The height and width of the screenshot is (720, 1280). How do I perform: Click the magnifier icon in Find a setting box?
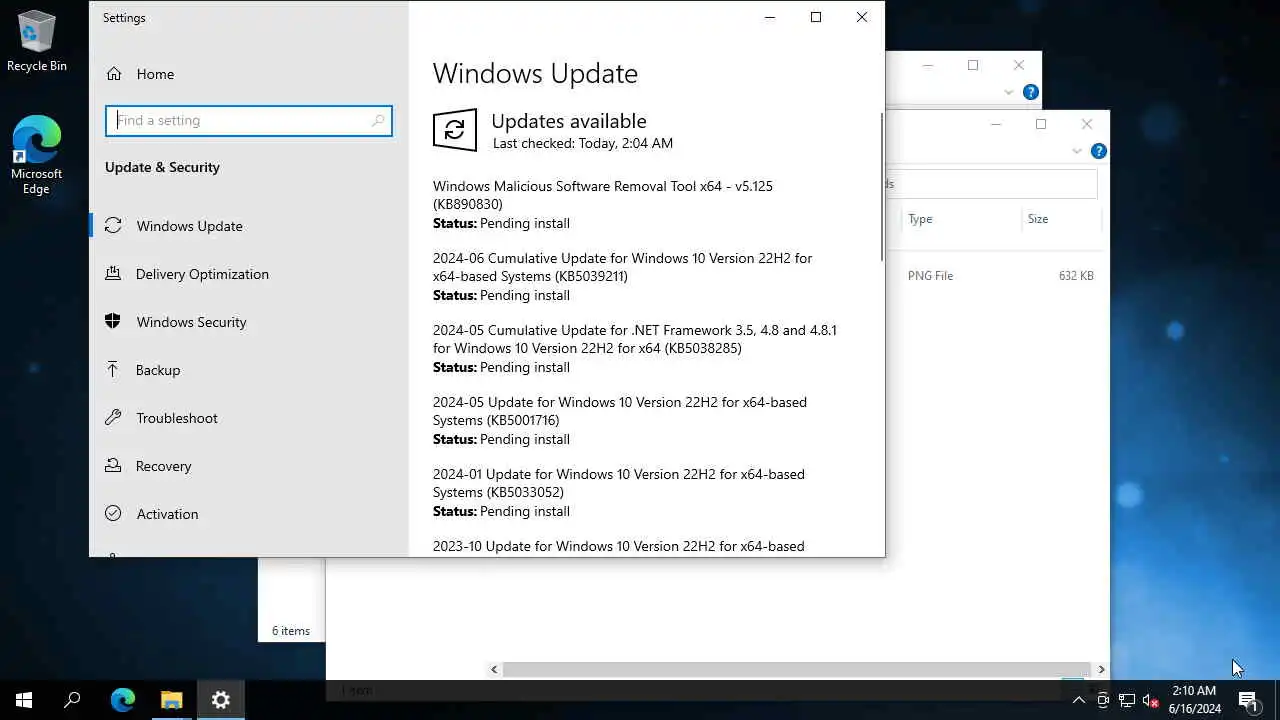[378, 121]
